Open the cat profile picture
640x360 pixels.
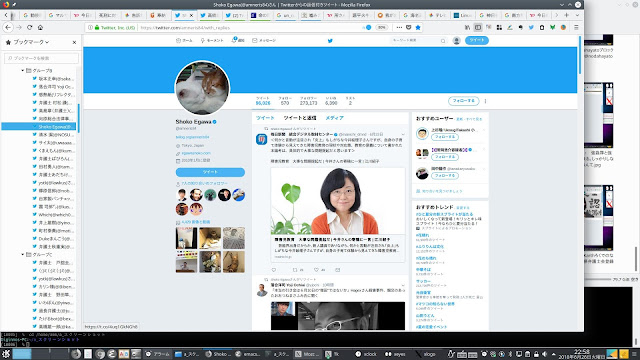click(202, 88)
